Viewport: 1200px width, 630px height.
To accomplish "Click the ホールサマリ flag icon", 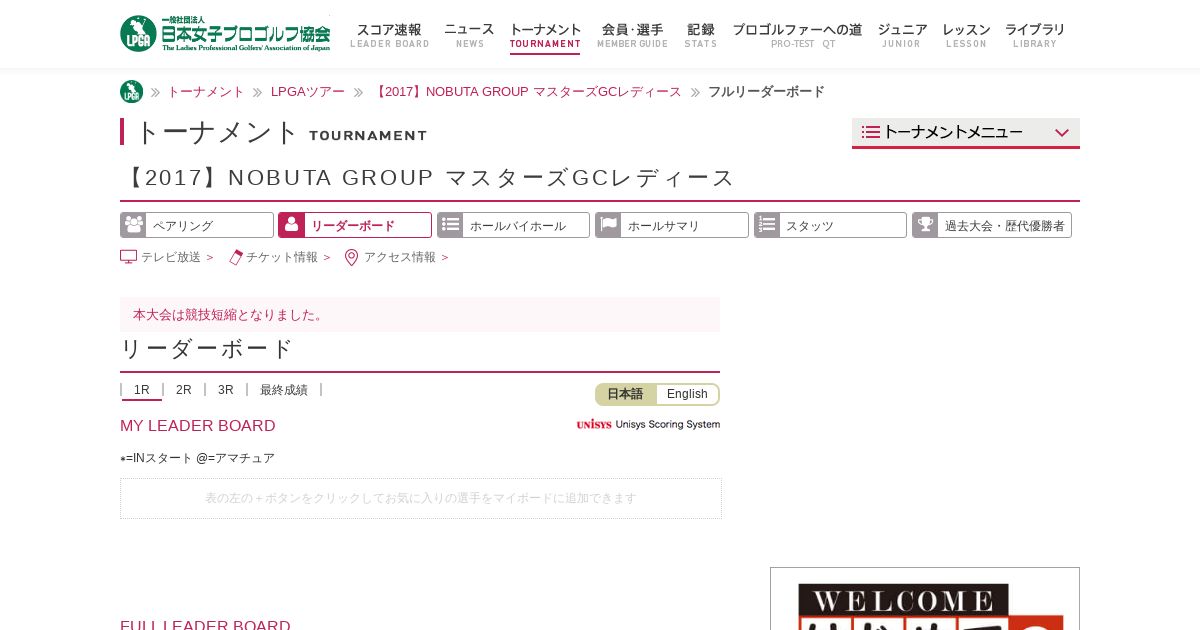I will pos(608,225).
